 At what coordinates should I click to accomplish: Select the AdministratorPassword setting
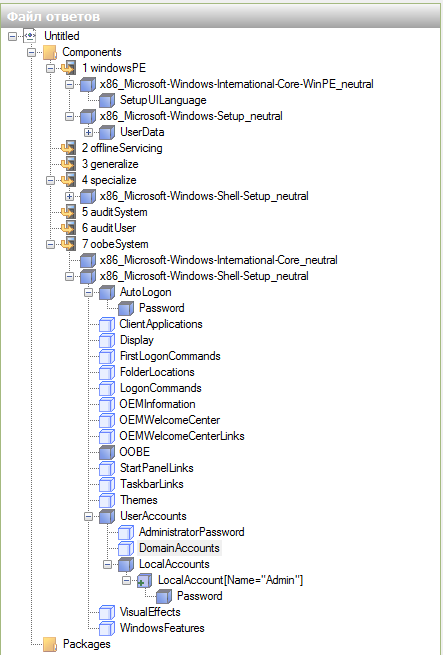click(x=192, y=532)
